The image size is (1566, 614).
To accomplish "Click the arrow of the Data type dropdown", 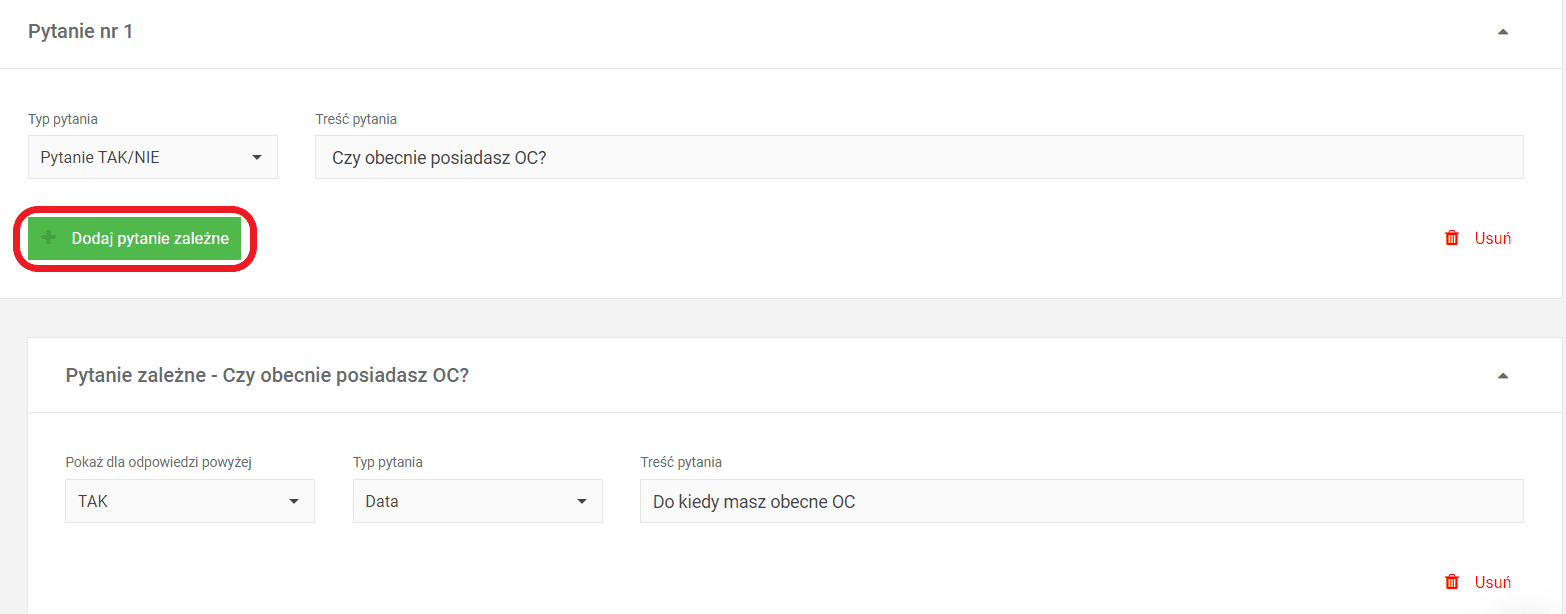I will [x=582, y=501].
